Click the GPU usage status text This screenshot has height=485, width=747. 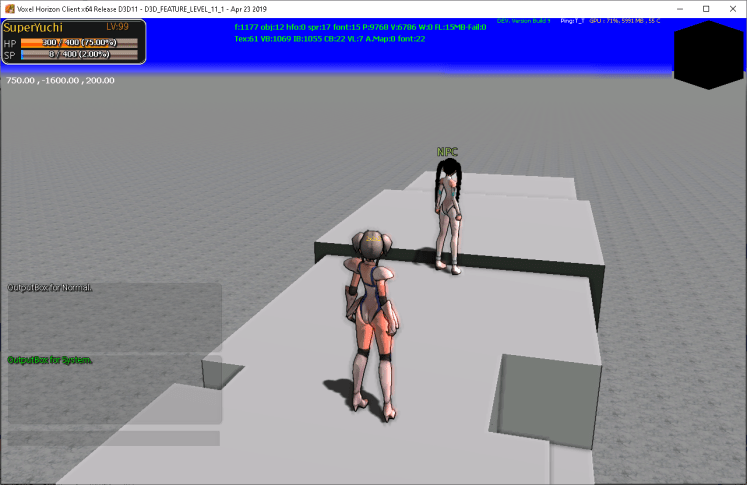[x=625, y=21]
